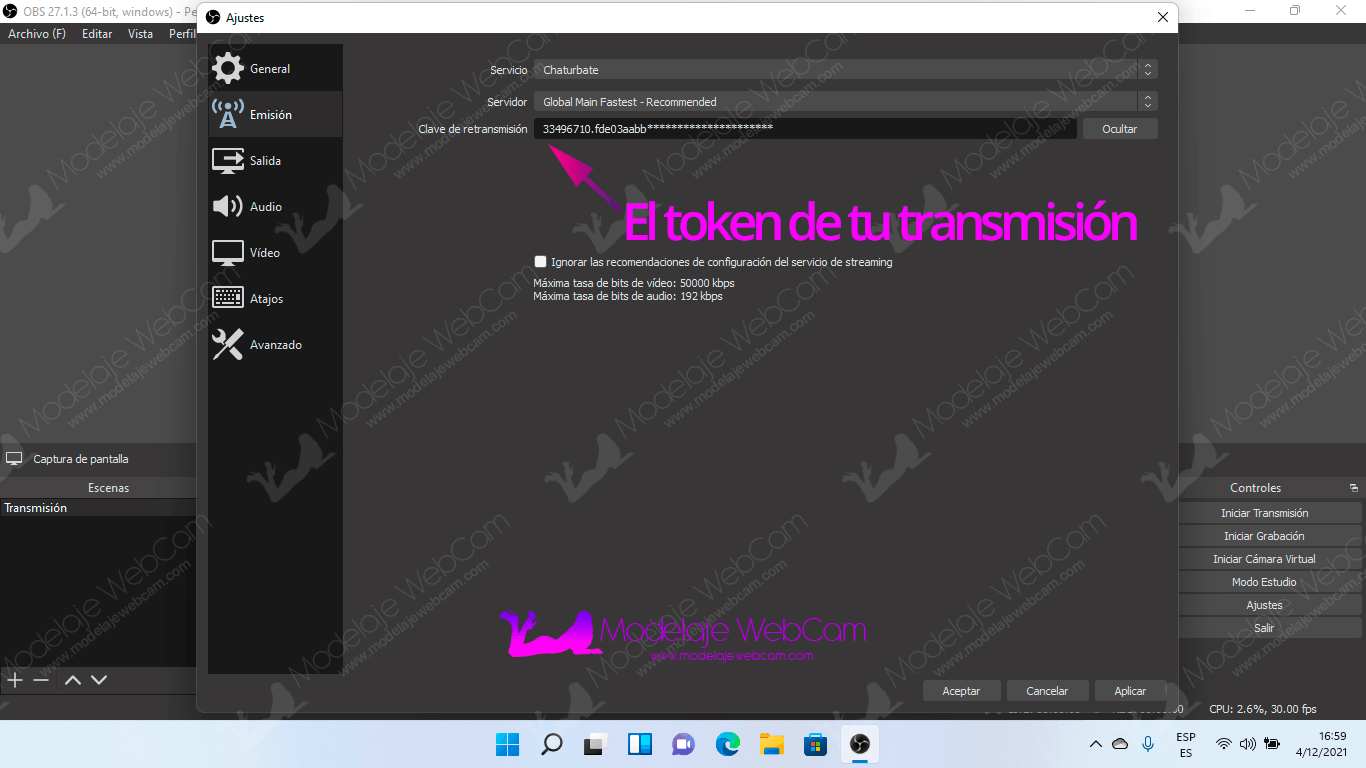Open the Vista menu
Viewport: 1366px width, 768px height.
click(x=140, y=34)
